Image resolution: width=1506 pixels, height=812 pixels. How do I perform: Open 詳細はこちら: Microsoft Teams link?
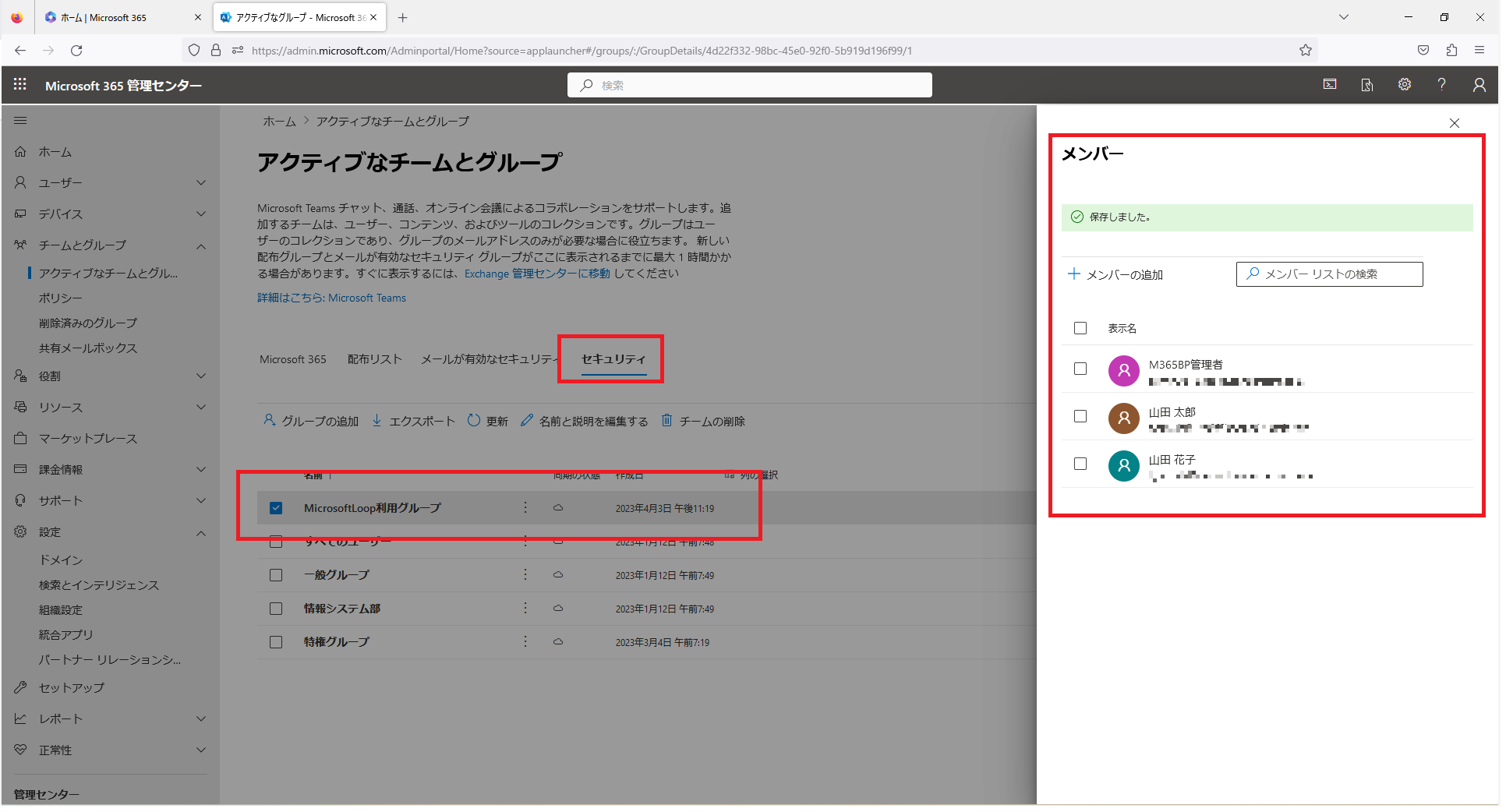pos(332,298)
